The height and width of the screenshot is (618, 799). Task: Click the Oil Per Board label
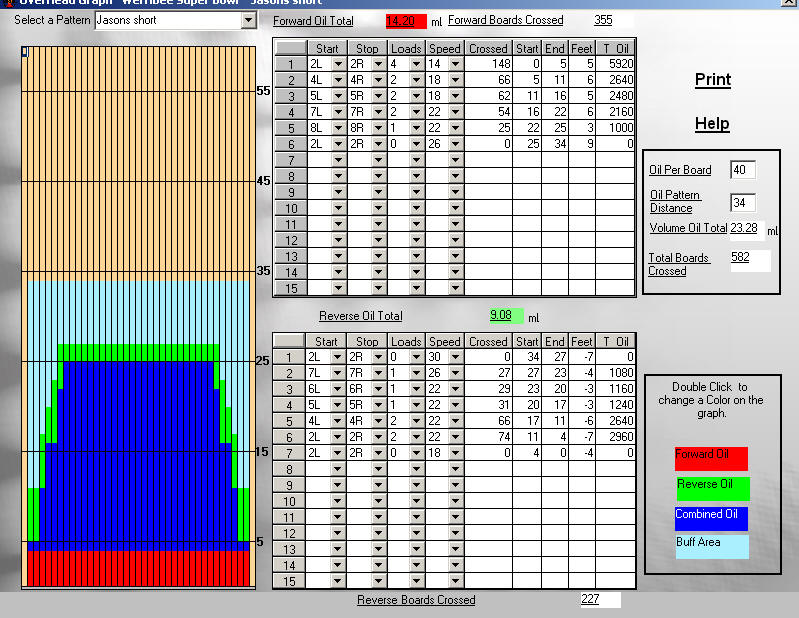(680, 170)
